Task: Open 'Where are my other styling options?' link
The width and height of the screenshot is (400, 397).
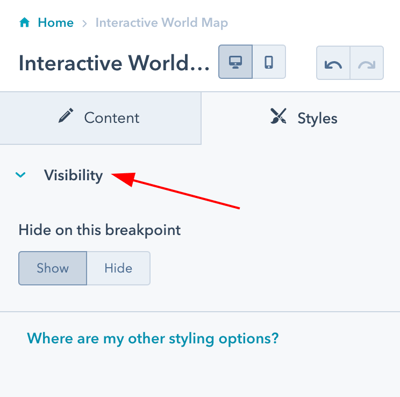Action: pos(153,339)
